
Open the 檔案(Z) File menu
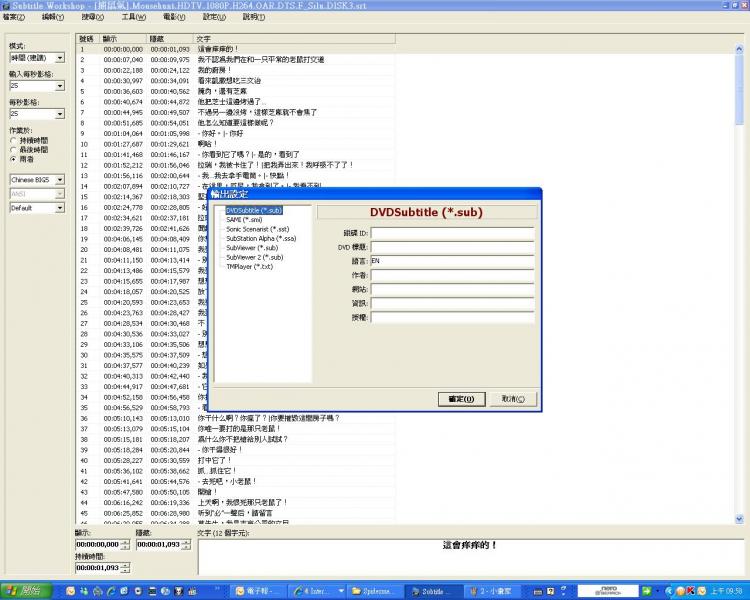pyautogui.click(x=13, y=17)
